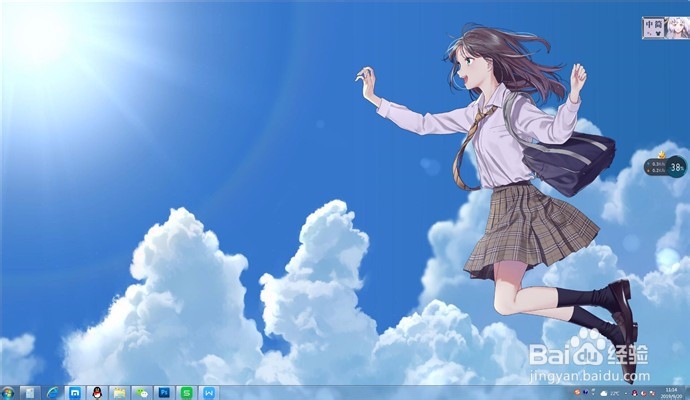Open the taskbar clock showing 11:04

click(x=672, y=393)
